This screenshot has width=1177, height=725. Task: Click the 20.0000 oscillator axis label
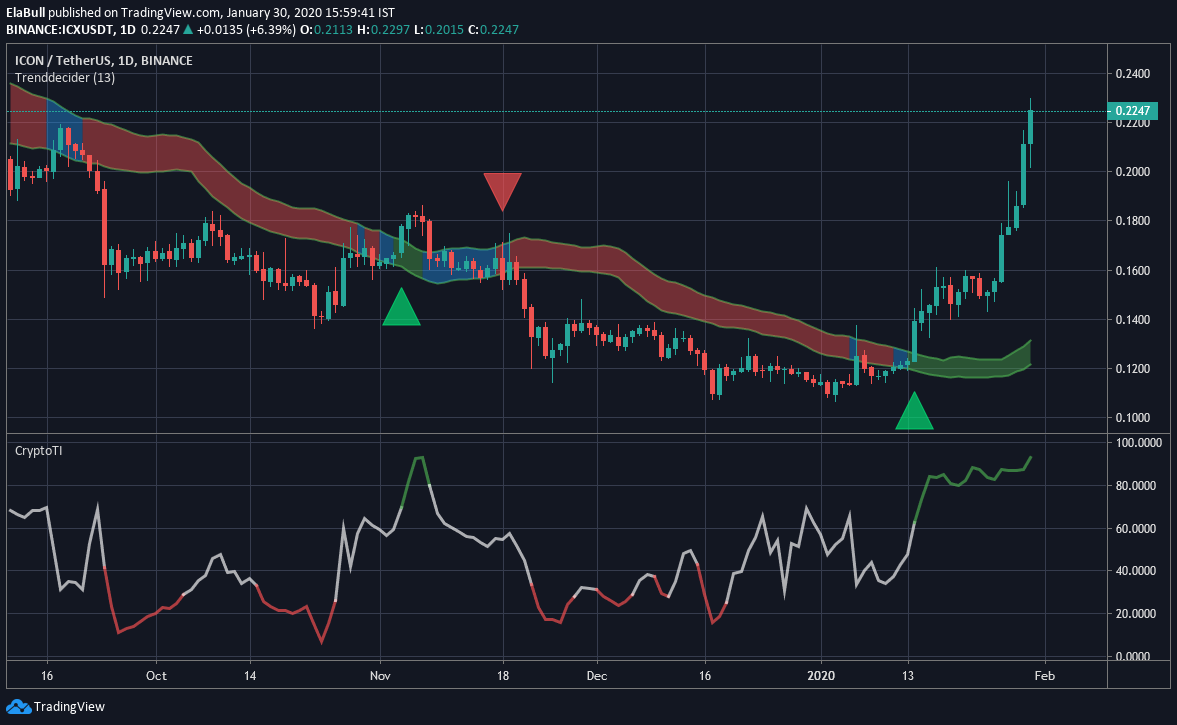pos(1135,613)
